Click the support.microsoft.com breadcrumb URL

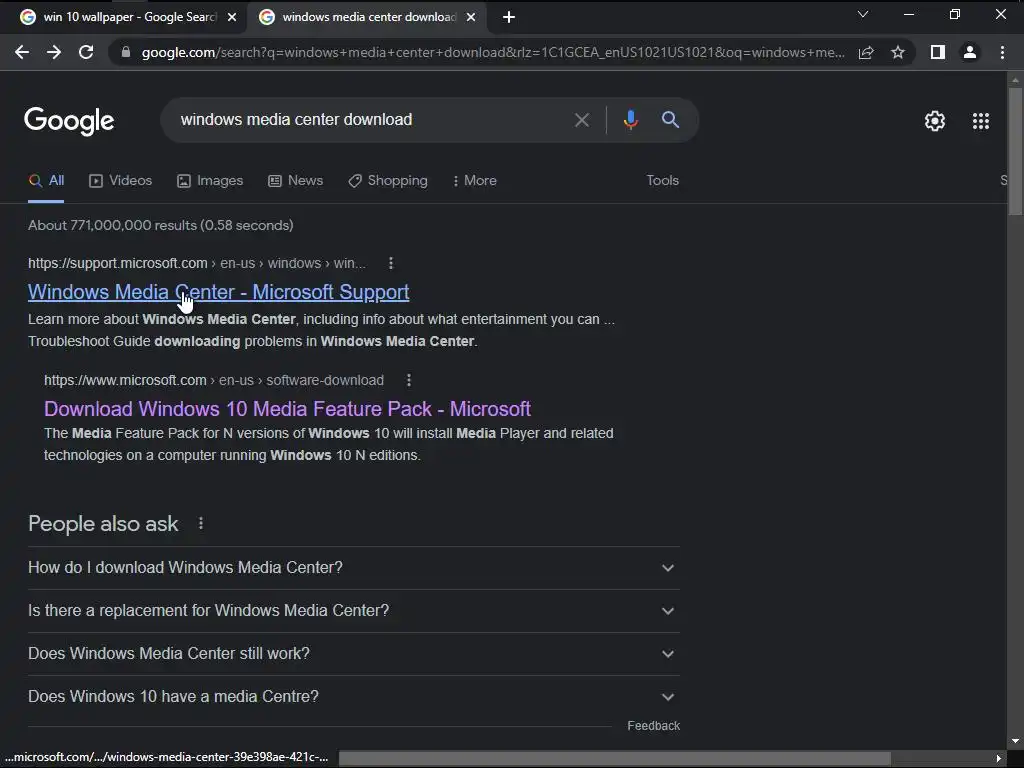coord(197,263)
